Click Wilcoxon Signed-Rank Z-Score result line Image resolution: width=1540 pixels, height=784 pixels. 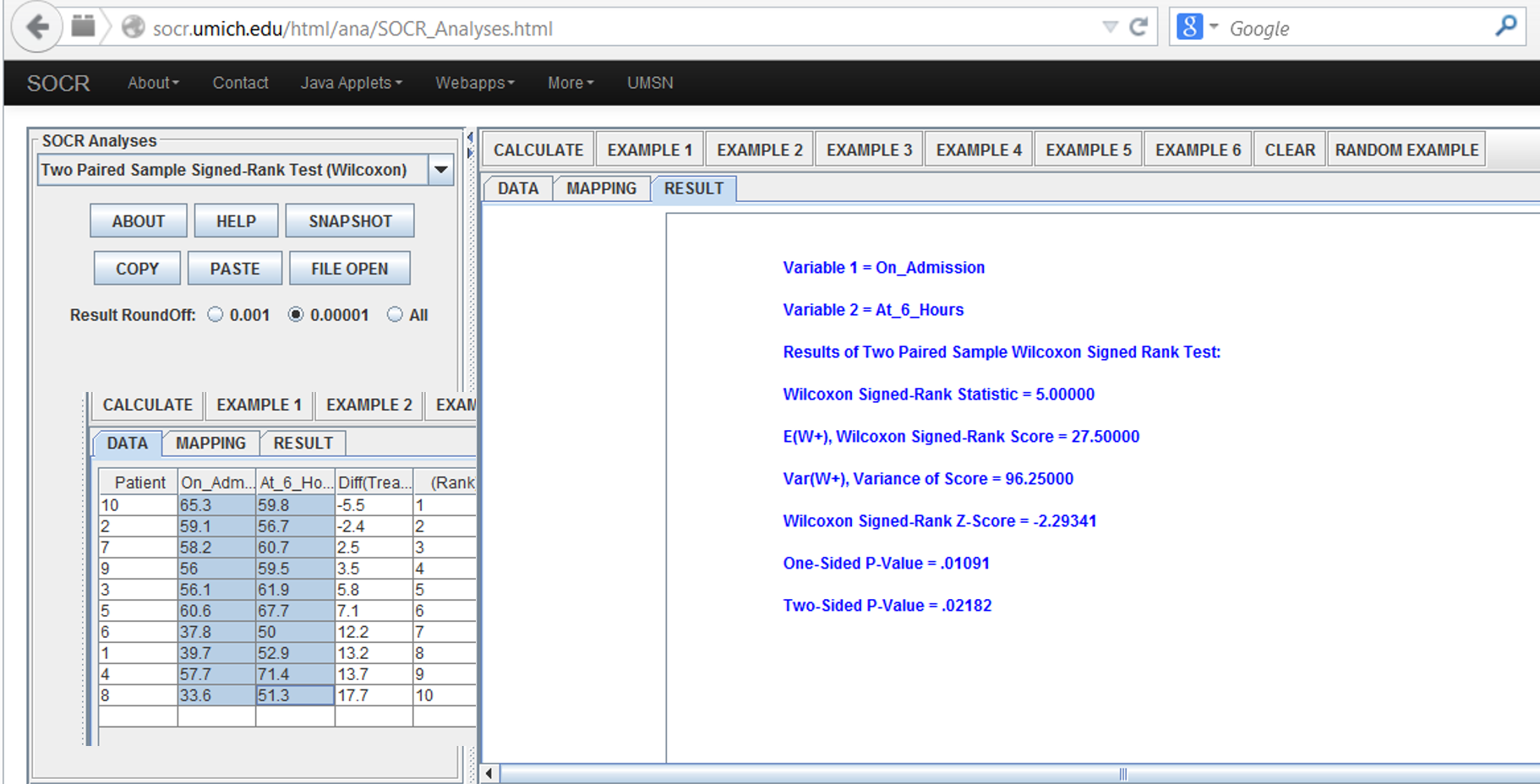point(940,521)
